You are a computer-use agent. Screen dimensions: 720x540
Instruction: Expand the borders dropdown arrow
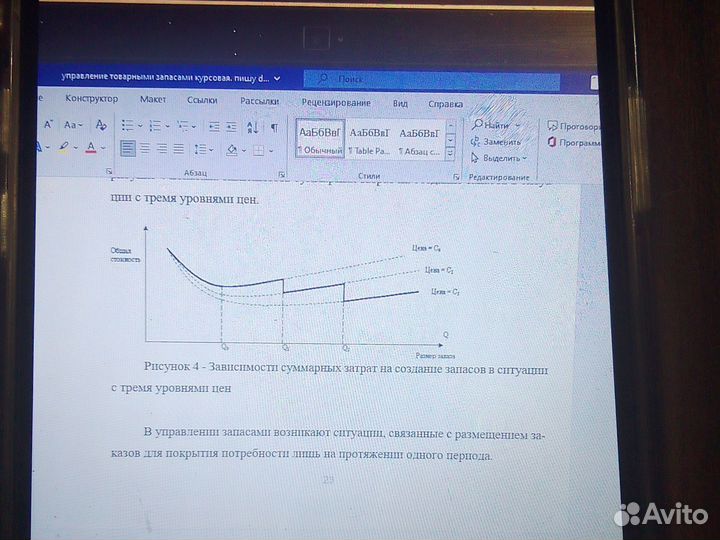point(271,151)
